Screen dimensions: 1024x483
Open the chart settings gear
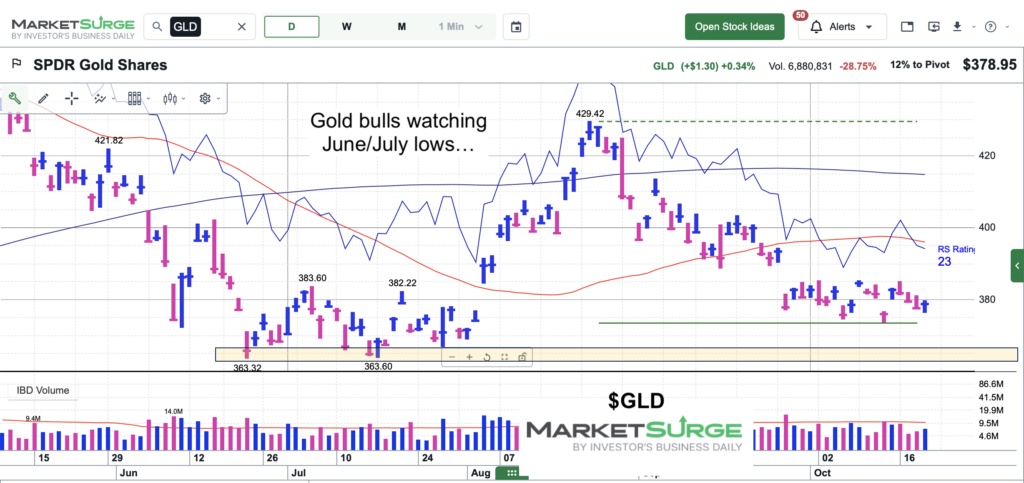(x=205, y=99)
